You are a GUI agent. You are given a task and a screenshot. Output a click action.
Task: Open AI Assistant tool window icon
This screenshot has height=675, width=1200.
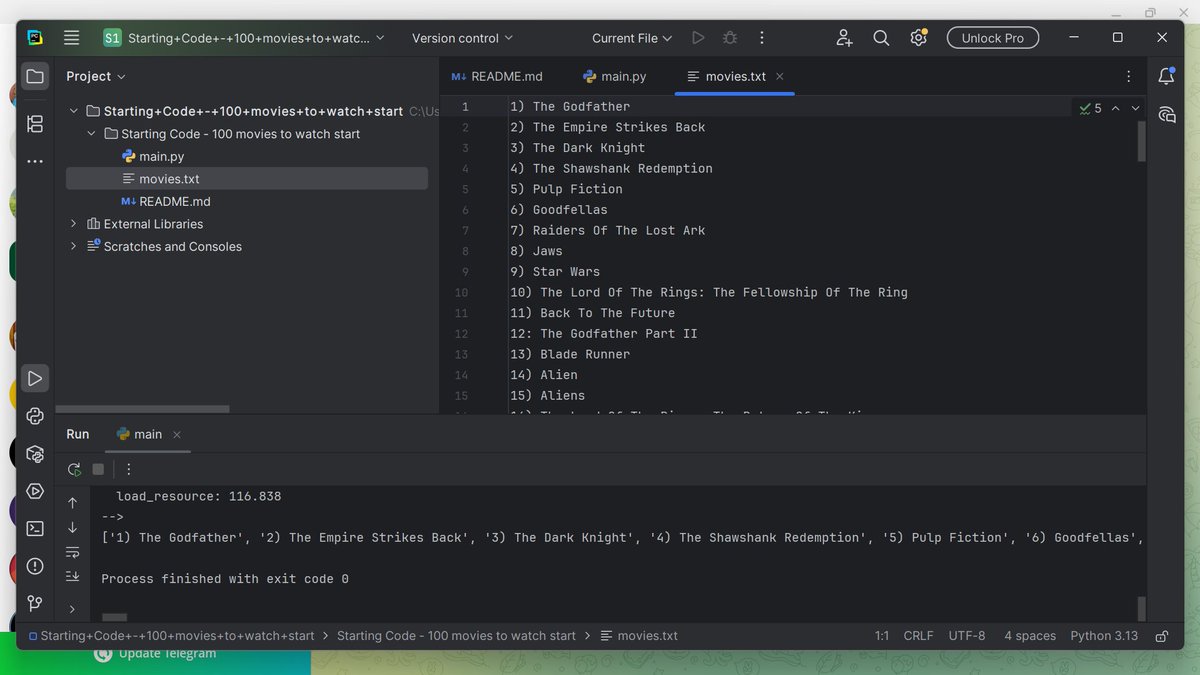click(x=1166, y=114)
